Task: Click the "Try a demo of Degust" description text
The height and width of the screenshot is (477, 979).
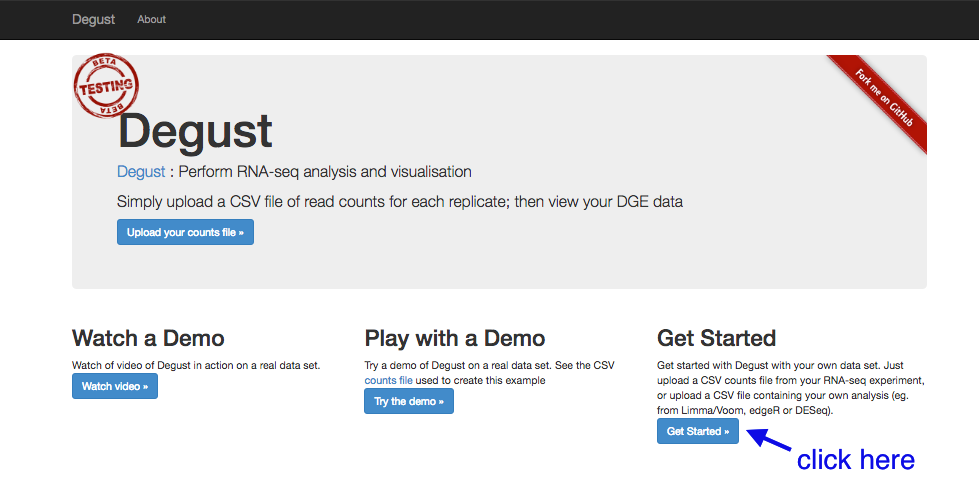Action: tap(489, 373)
